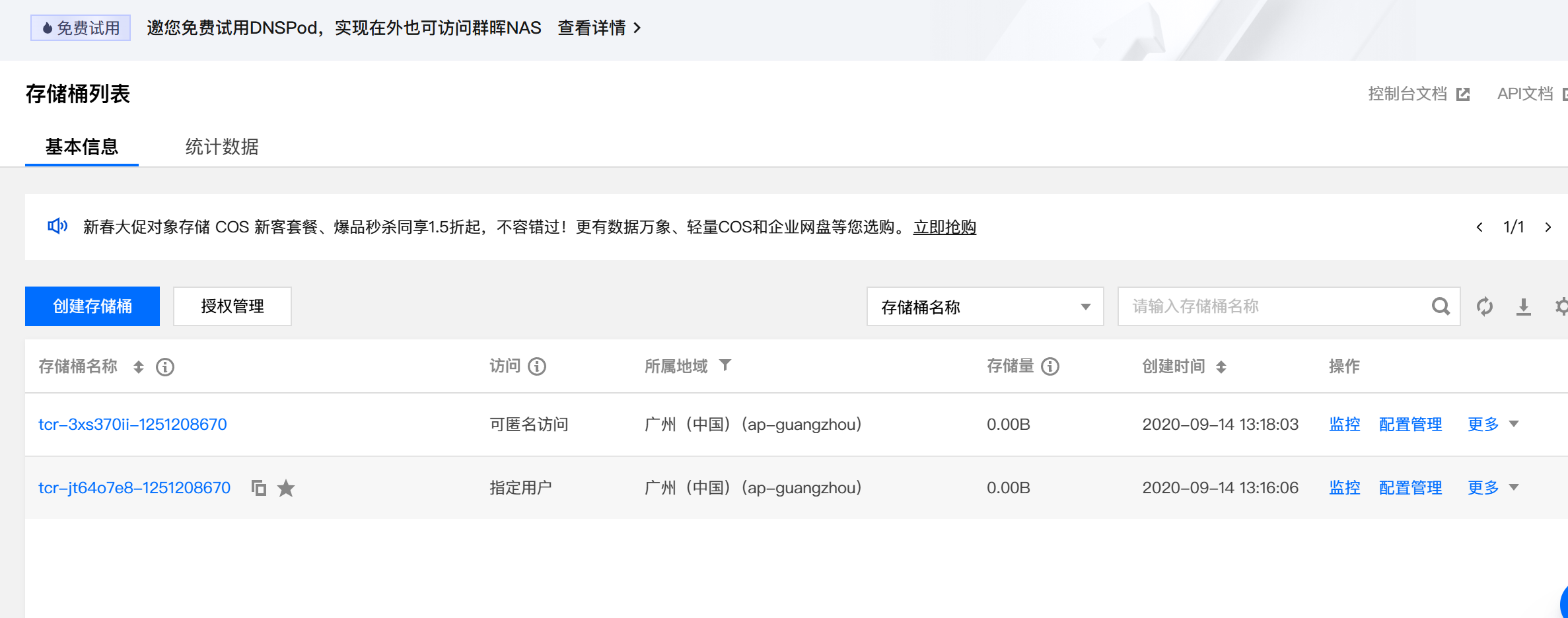
Task: Copy bucket name tcr-jt64o7e8-1251208670
Action: (x=258, y=488)
